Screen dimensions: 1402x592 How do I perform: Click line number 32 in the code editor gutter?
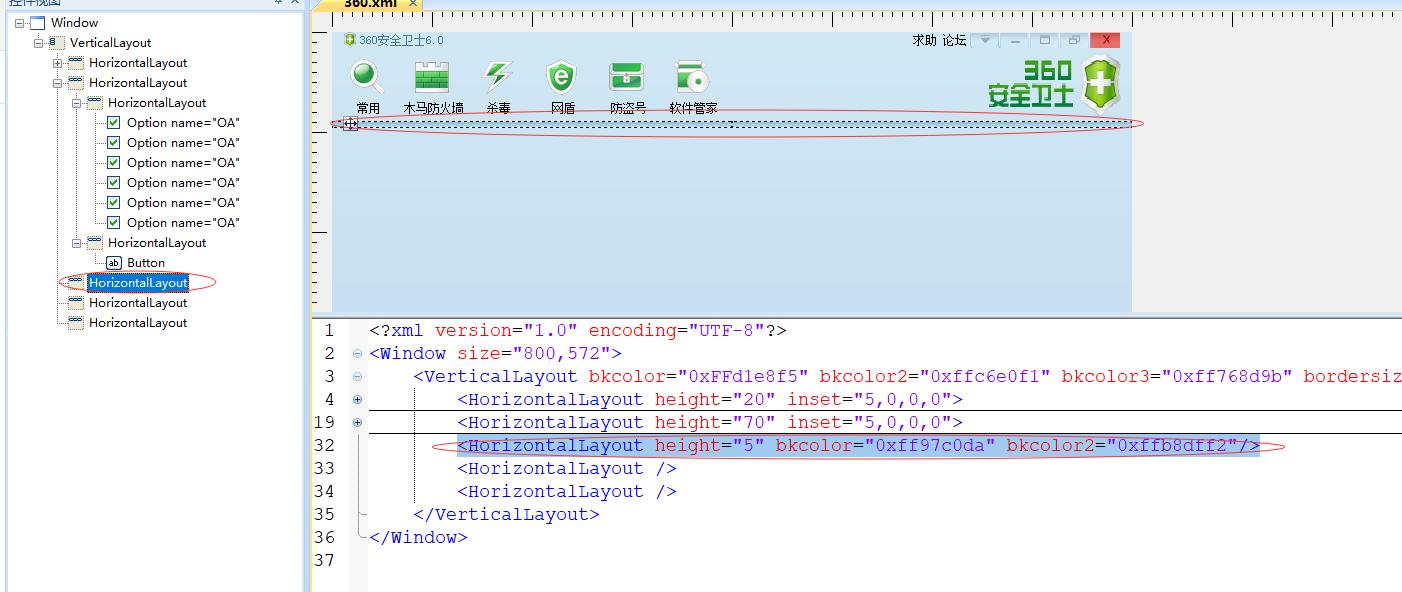tap(322, 445)
